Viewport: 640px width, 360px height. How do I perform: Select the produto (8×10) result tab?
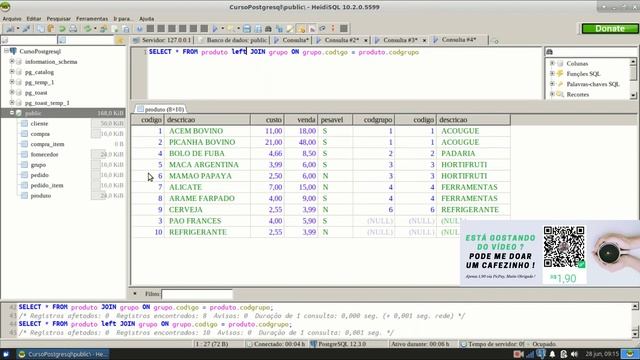coord(160,109)
